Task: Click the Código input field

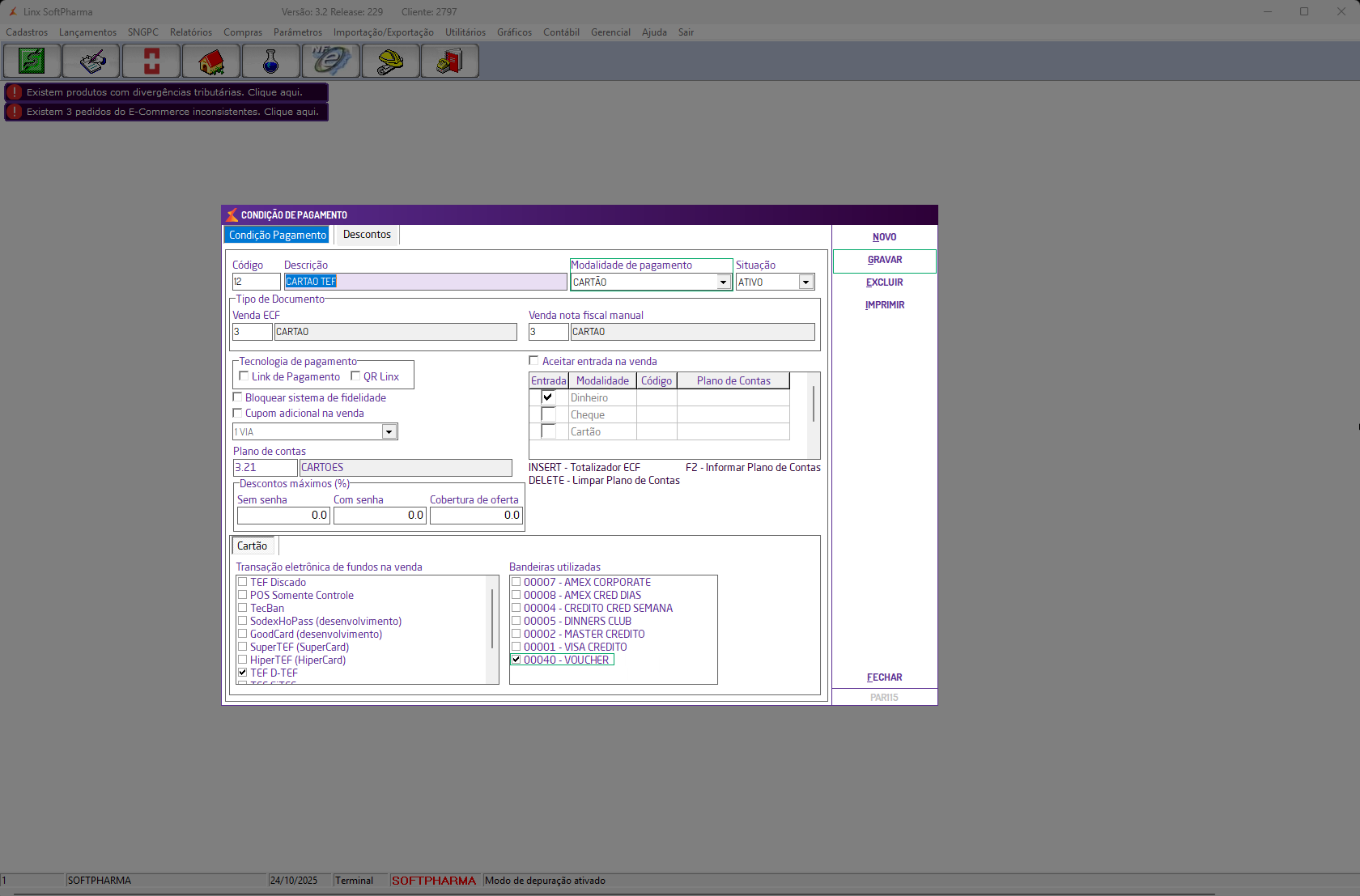Action: [257, 282]
